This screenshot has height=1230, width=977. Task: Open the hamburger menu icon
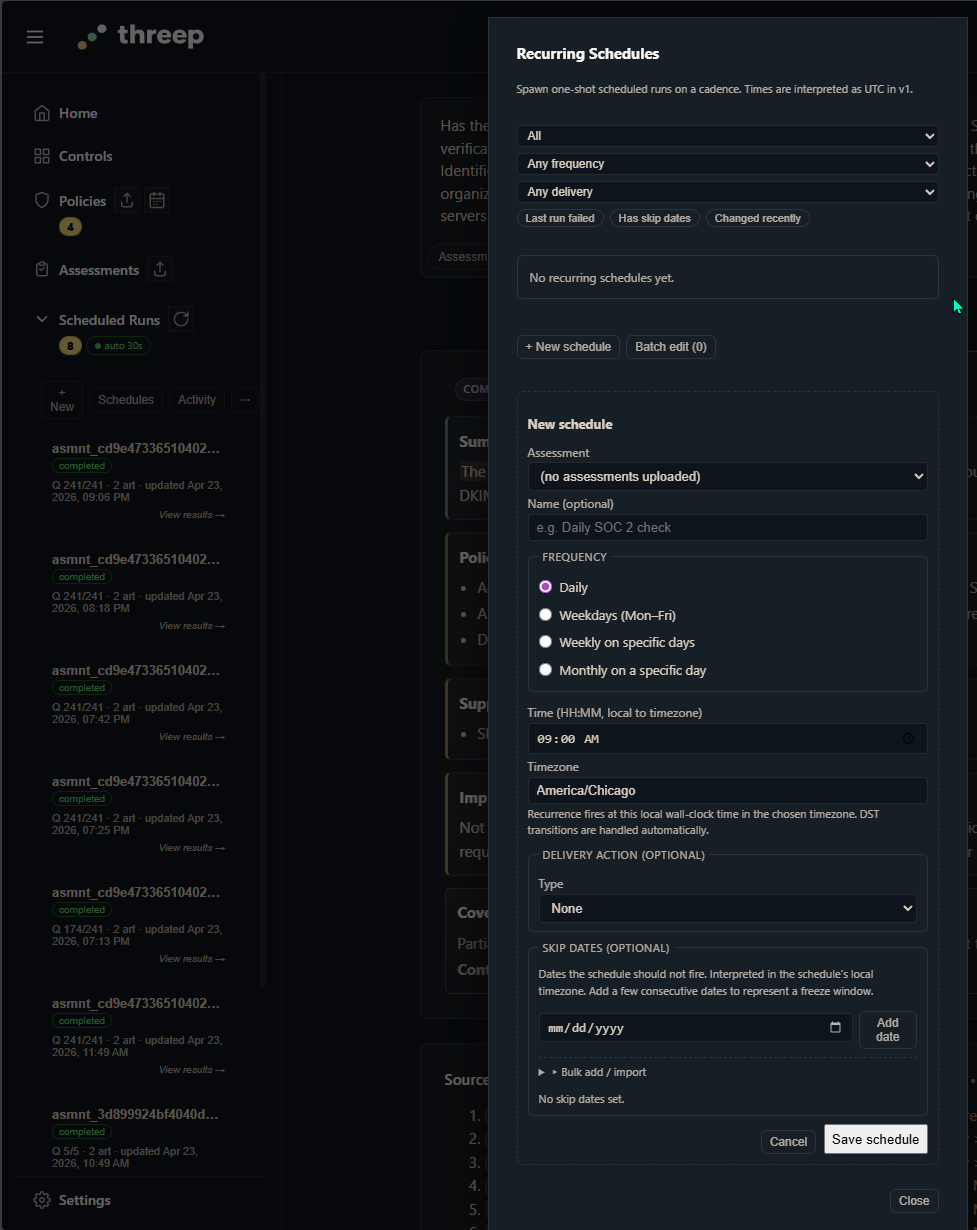tap(35, 37)
